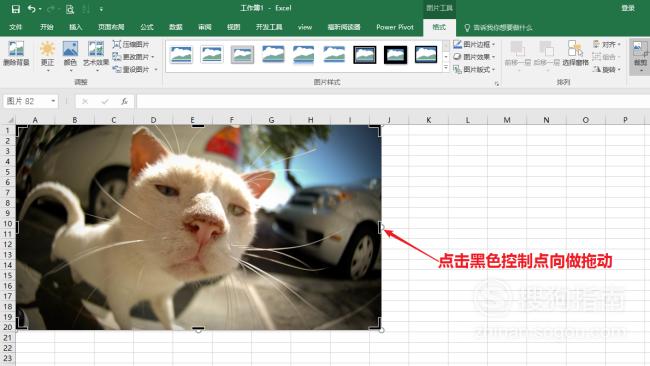Select column P header
This screenshot has width=650, height=366.
625,120
